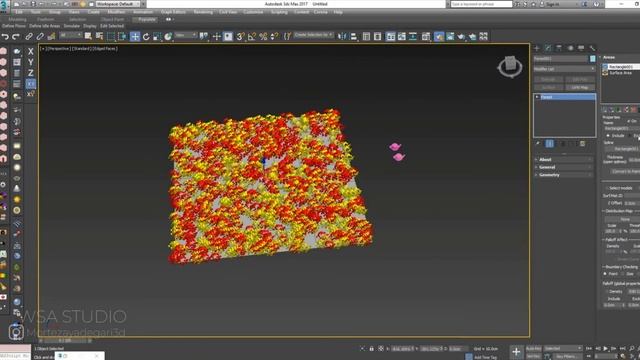Screen dimensions: 640x360
Task: Open the Selection Filter dropdown
Action: coord(71,36)
